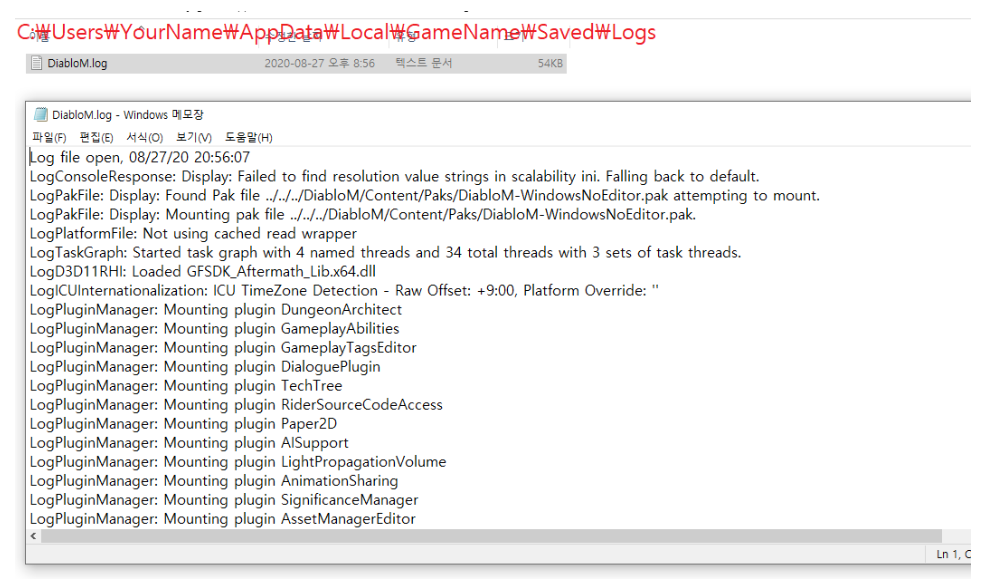
Task: Select the DiabloM.log file name in the file list
Action: 77,63
